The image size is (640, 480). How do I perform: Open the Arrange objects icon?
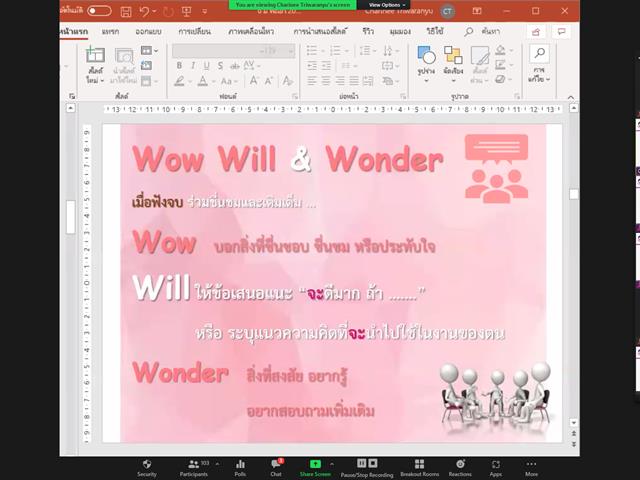point(453,55)
